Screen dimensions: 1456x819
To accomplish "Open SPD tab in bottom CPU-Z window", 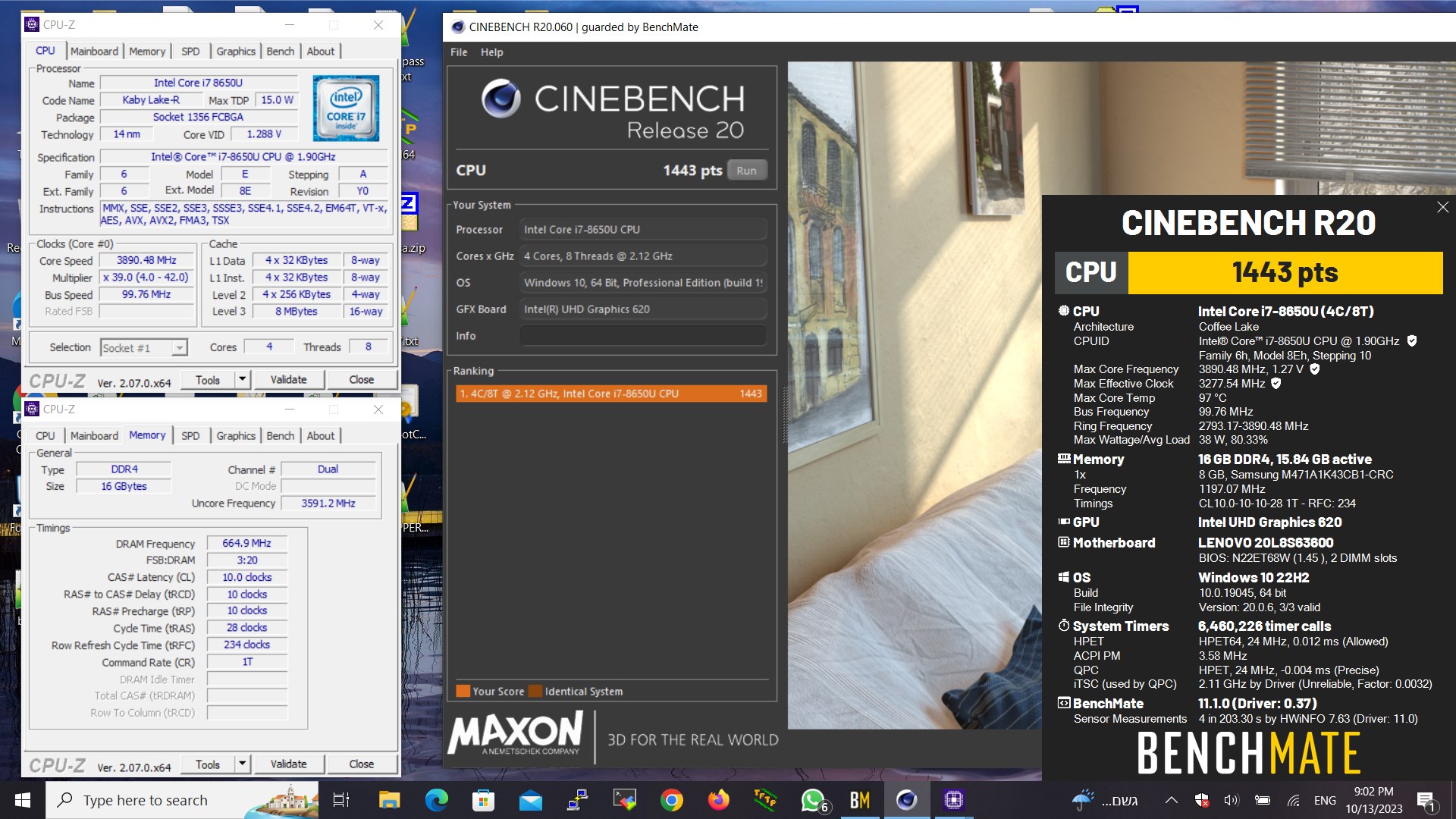I will coord(190,435).
